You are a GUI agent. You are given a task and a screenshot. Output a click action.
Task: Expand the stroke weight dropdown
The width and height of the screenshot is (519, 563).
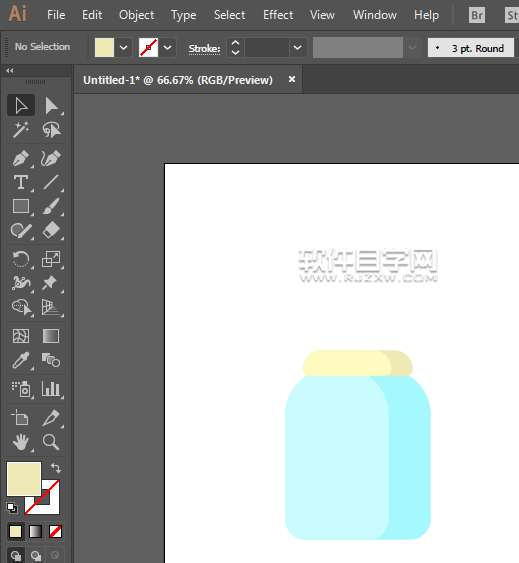point(297,47)
